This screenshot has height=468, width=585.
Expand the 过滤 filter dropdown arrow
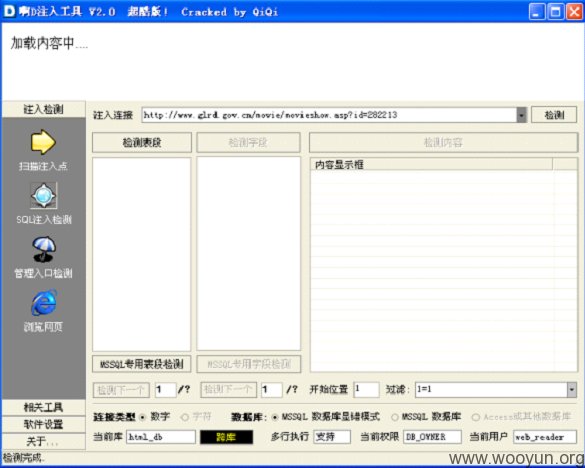(x=572, y=390)
